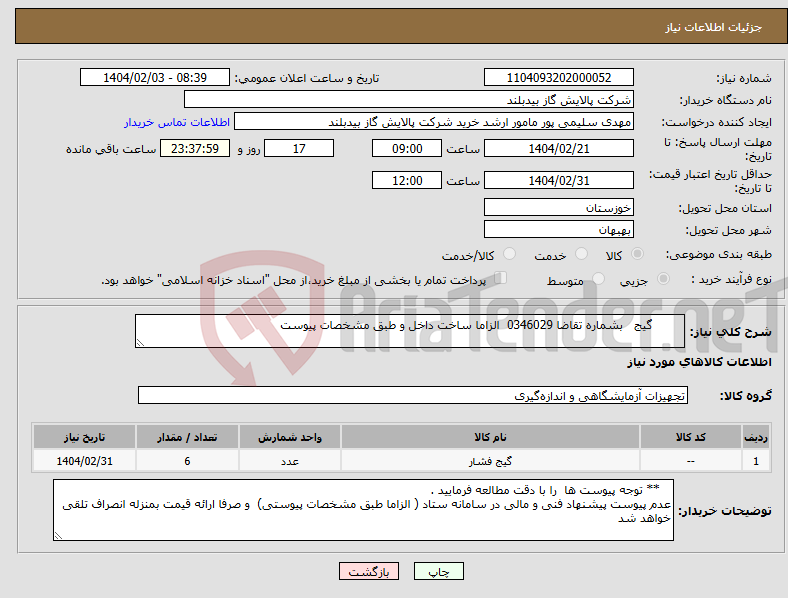788x598 pixels.
Task: Click the تاریخ نیاز column header
Action: tap(84, 437)
